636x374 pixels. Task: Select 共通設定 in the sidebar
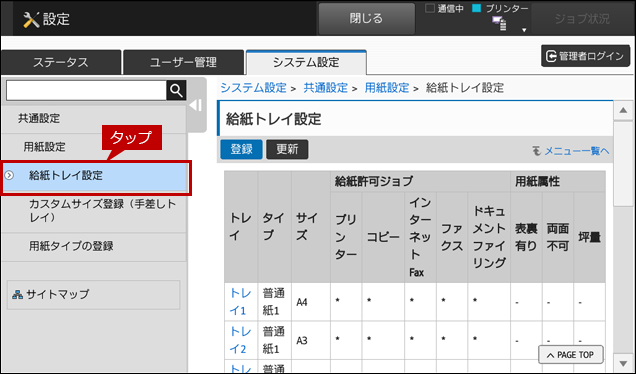pos(94,118)
